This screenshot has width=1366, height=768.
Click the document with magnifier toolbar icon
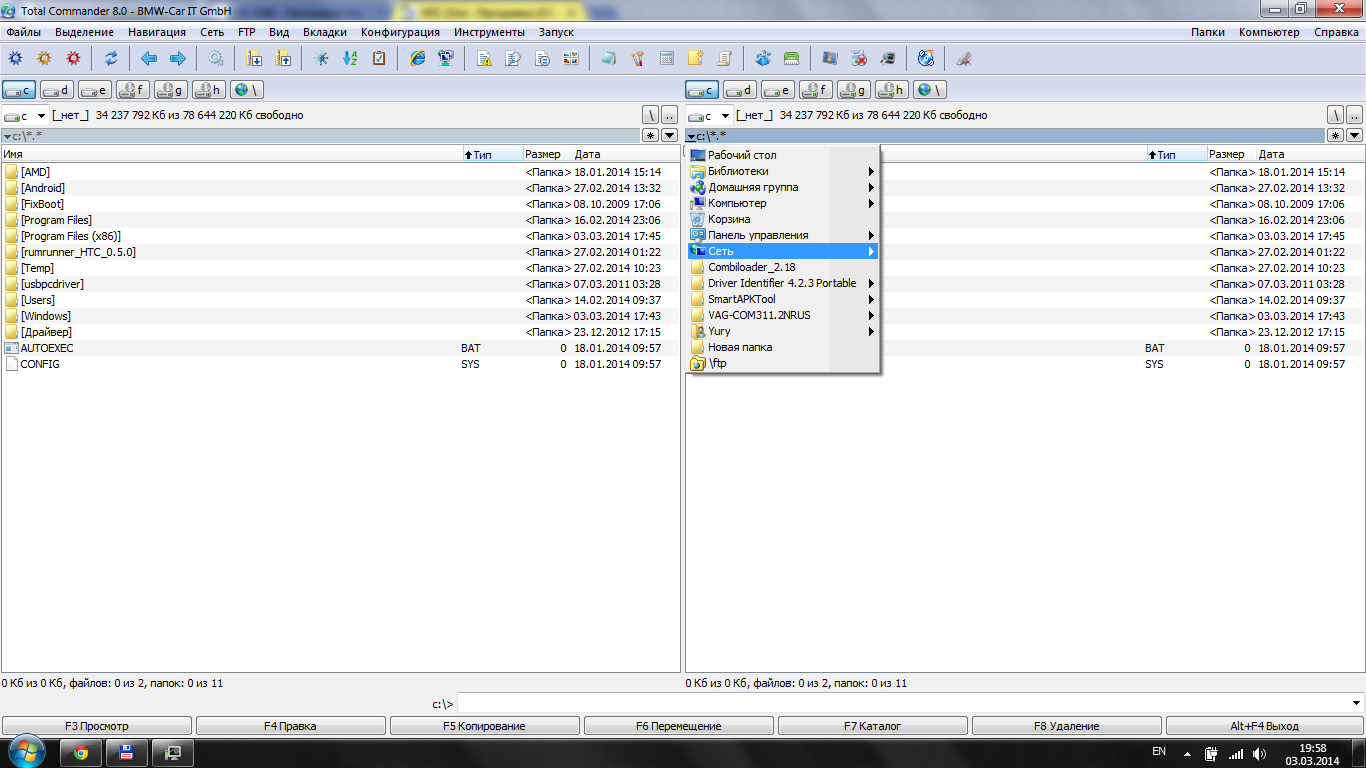513,58
